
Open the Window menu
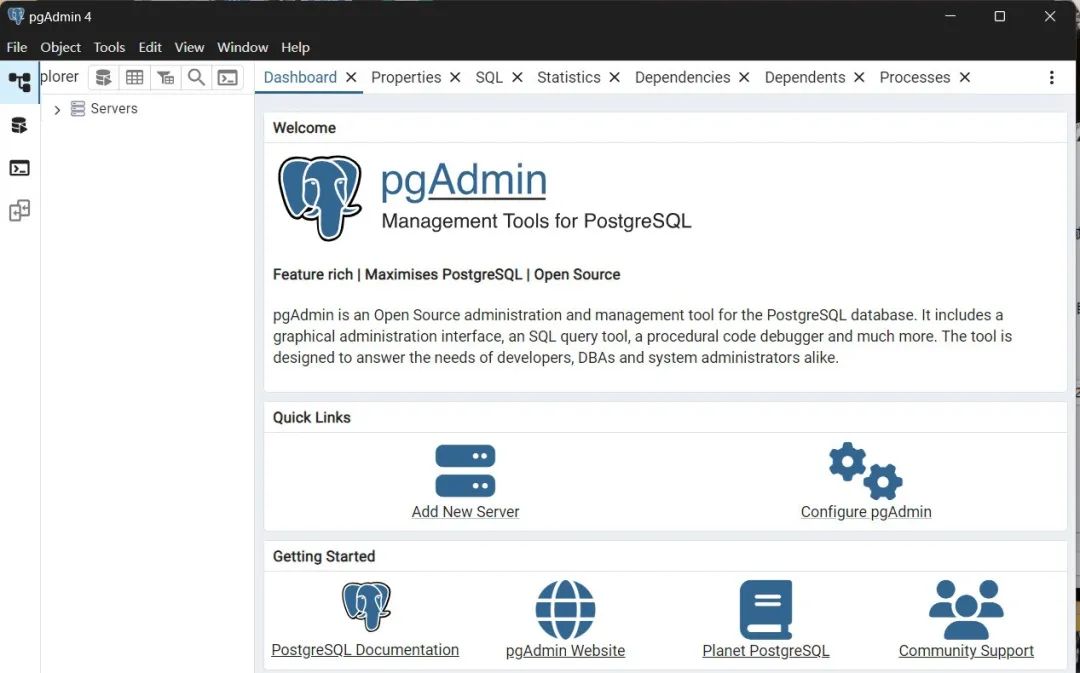(242, 48)
